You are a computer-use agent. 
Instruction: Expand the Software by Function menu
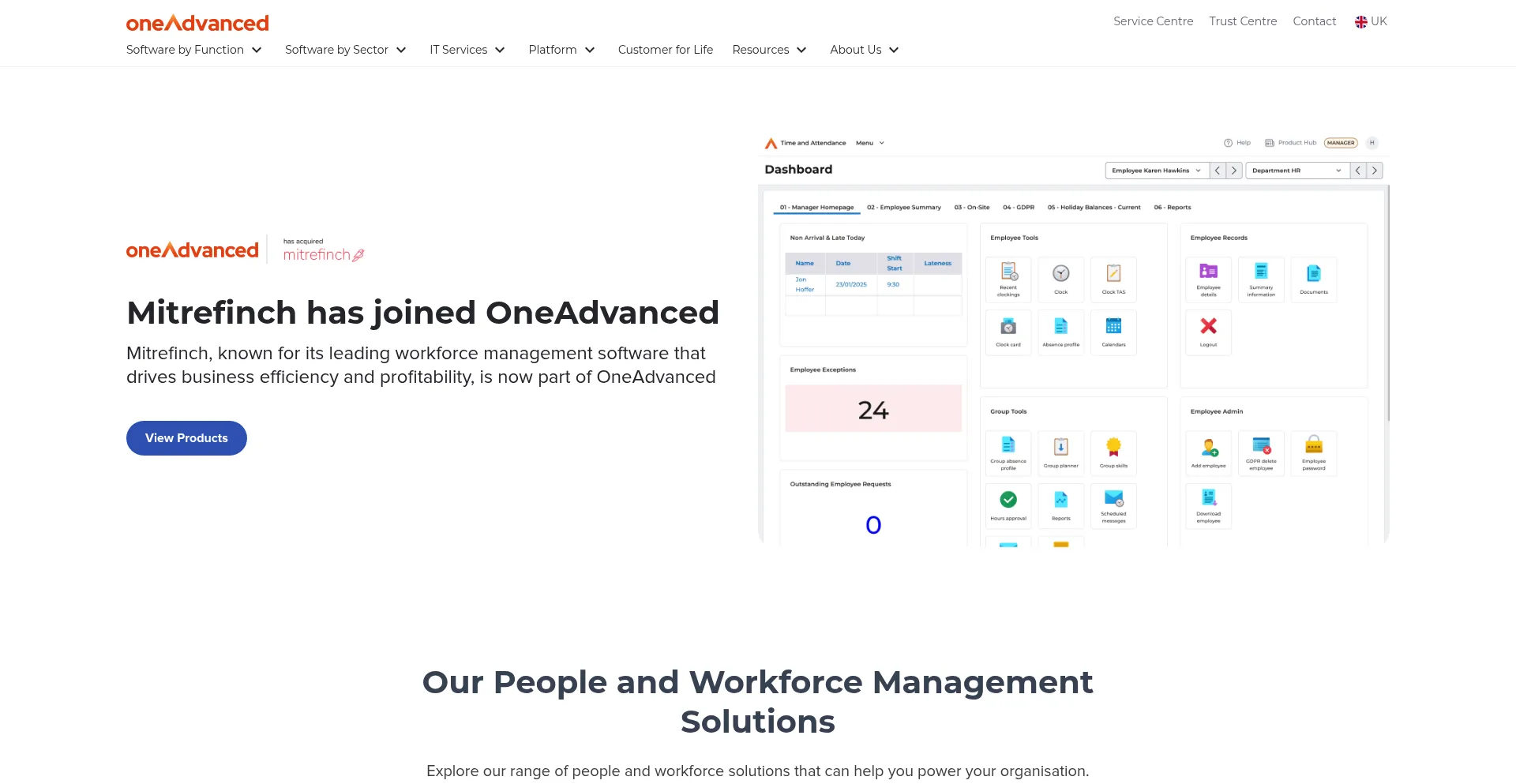[x=194, y=50]
